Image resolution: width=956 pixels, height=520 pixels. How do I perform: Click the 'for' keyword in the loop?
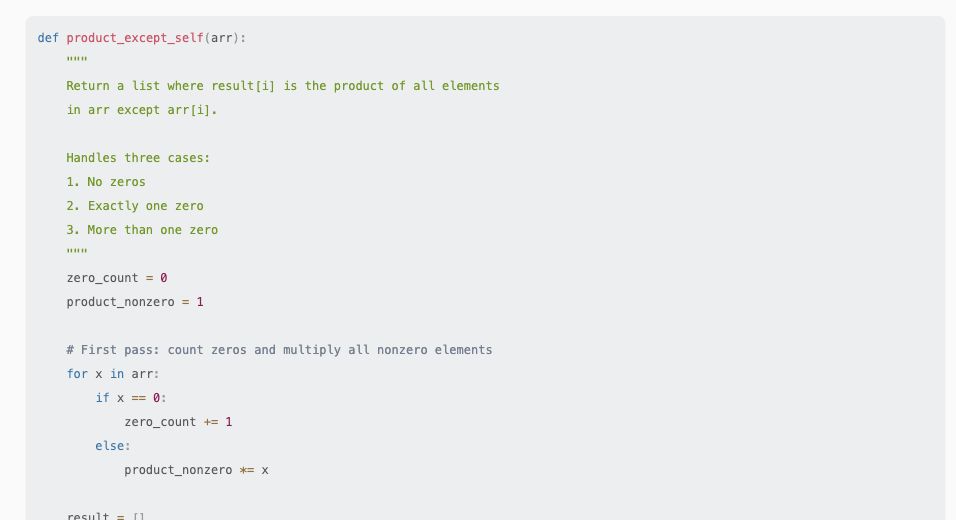pyautogui.click(x=77, y=374)
